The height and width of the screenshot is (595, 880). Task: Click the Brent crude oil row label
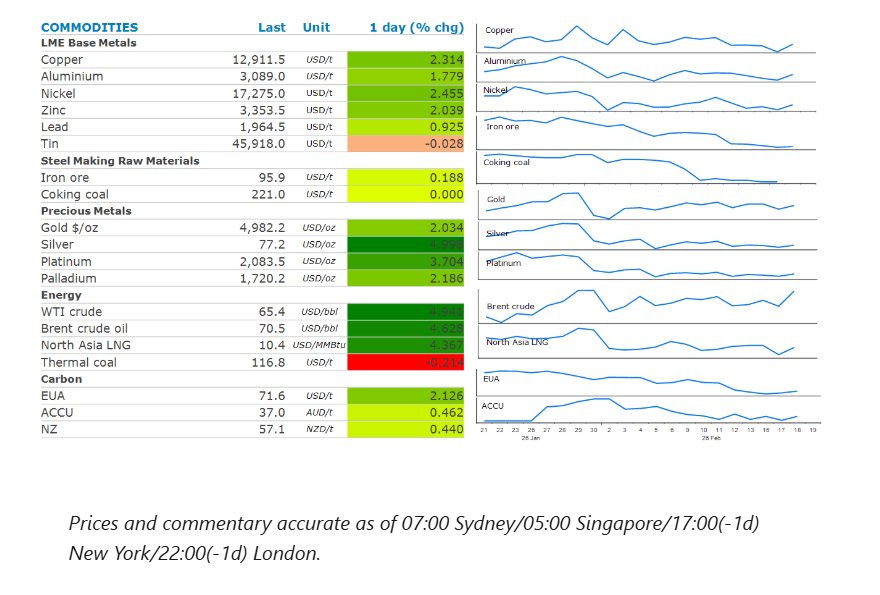point(84,328)
